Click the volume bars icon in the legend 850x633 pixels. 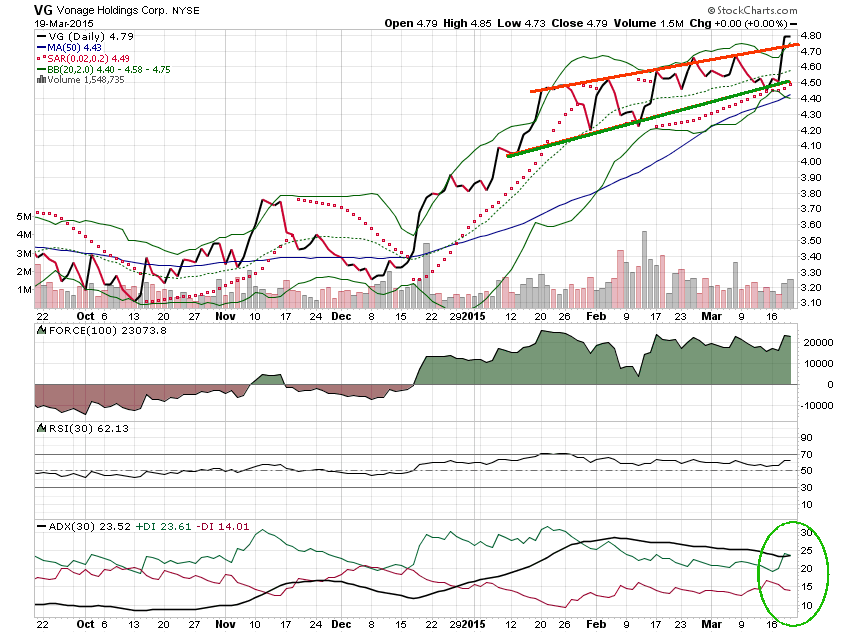pos(41,80)
